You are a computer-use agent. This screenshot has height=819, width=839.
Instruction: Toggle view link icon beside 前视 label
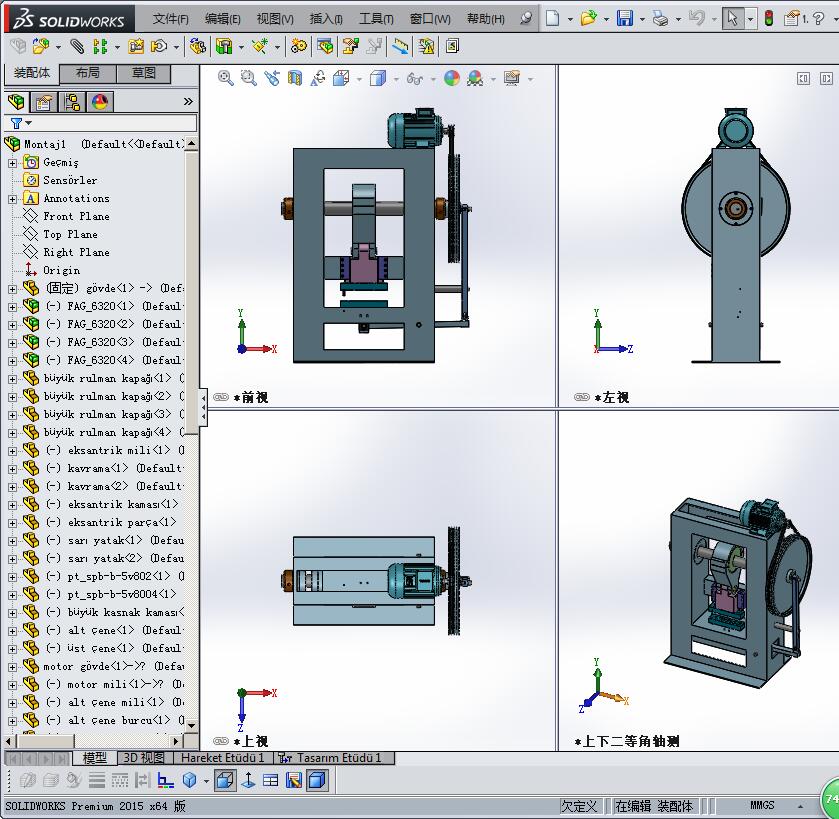[220, 397]
